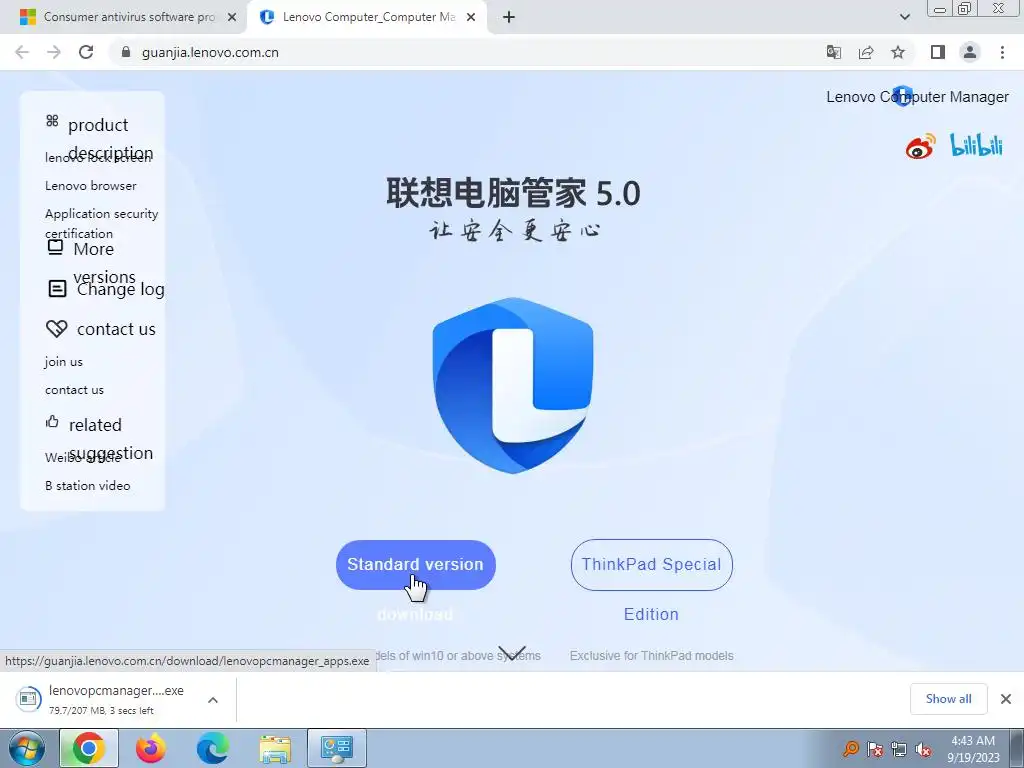Screen dimensions: 1024x768
Task: Toggle the browser side panel
Action: [938, 52]
